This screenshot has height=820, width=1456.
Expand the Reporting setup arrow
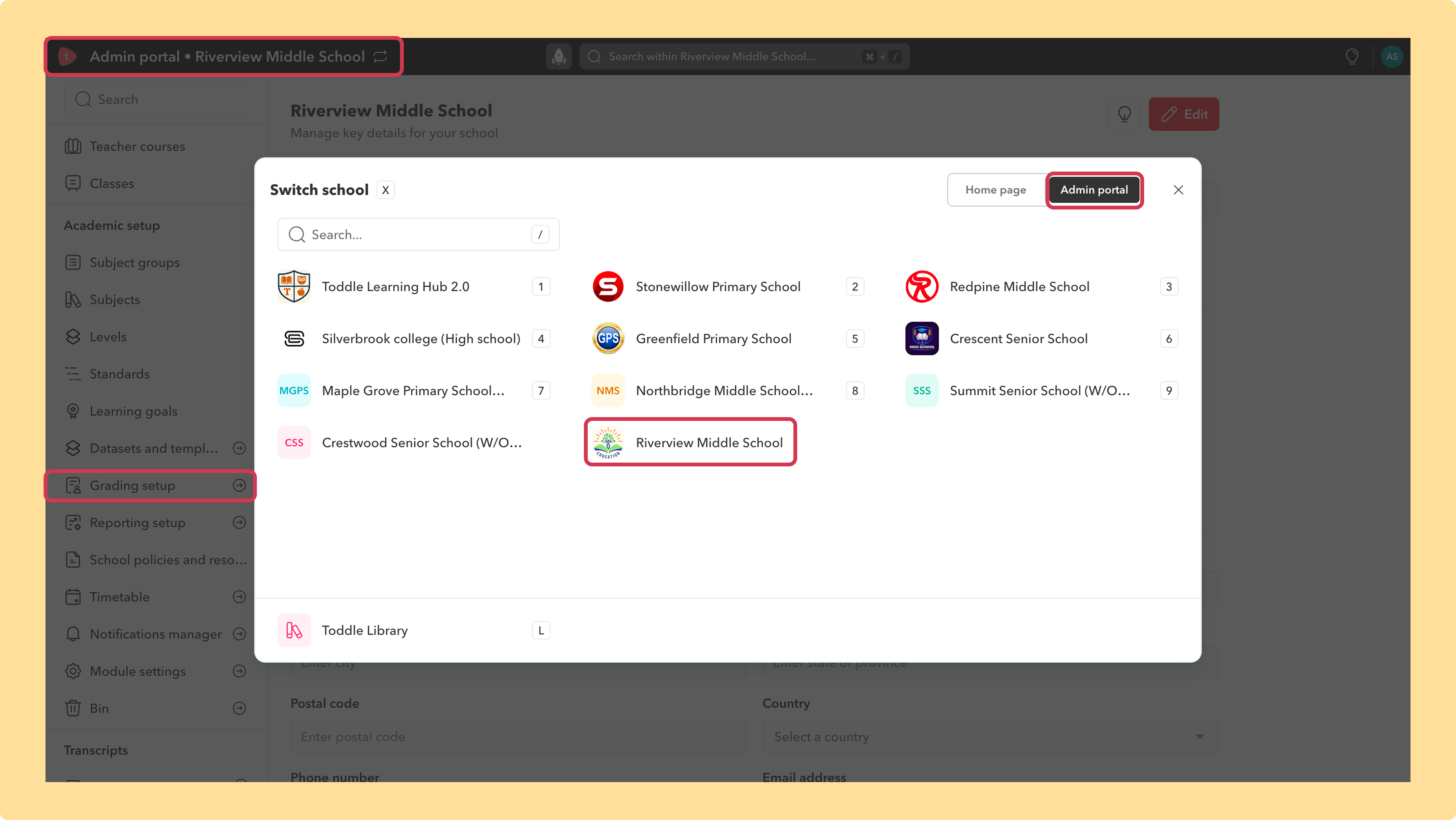[240, 523]
